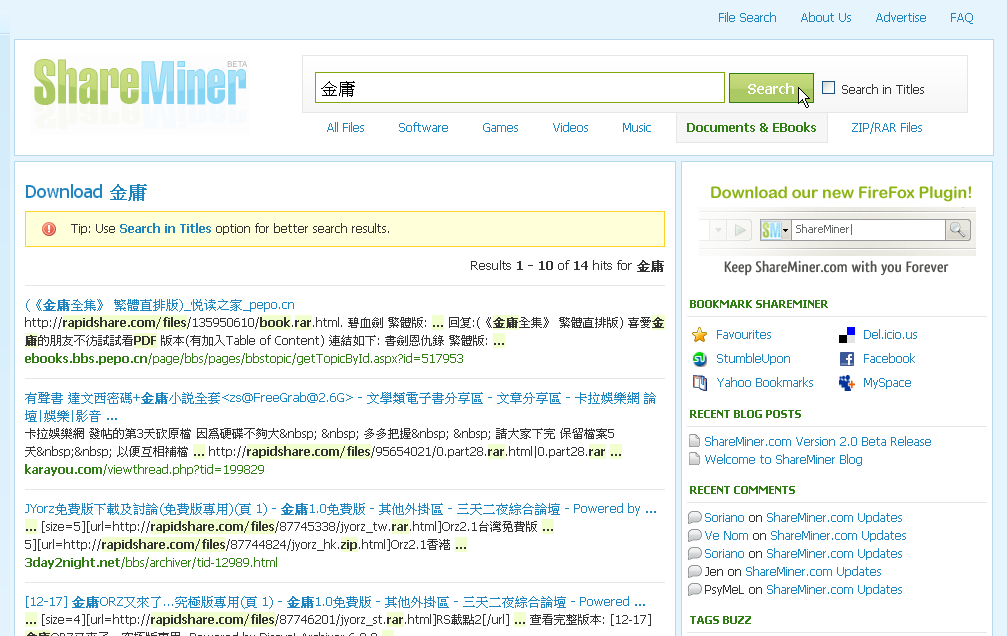Image resolution: width=1007 pixels, height=636 pixels.
Task: Click page icon beside Welcome to ShareMiner Blog
Action: click(x=694, y=459)
